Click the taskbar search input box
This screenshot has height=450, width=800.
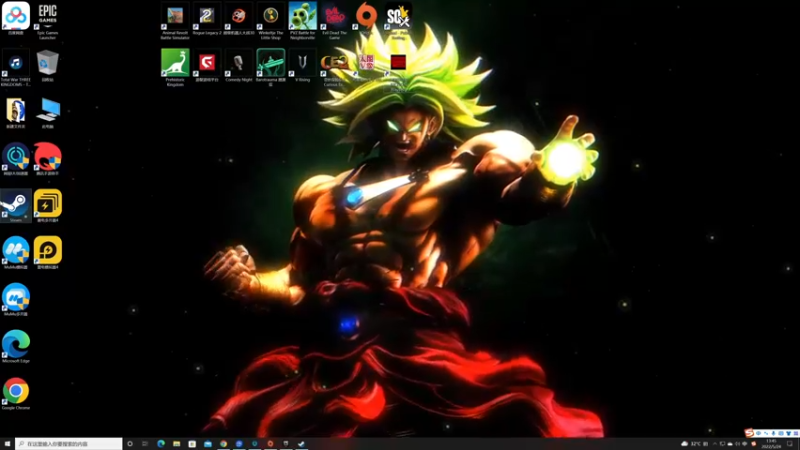(69, 444)
